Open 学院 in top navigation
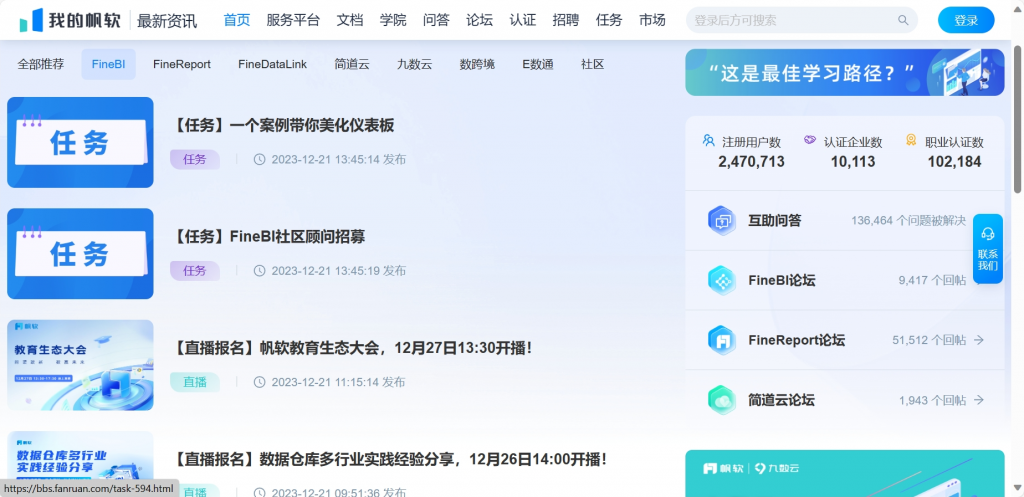This screenshot has height=497, width=1024. (393, 20)
